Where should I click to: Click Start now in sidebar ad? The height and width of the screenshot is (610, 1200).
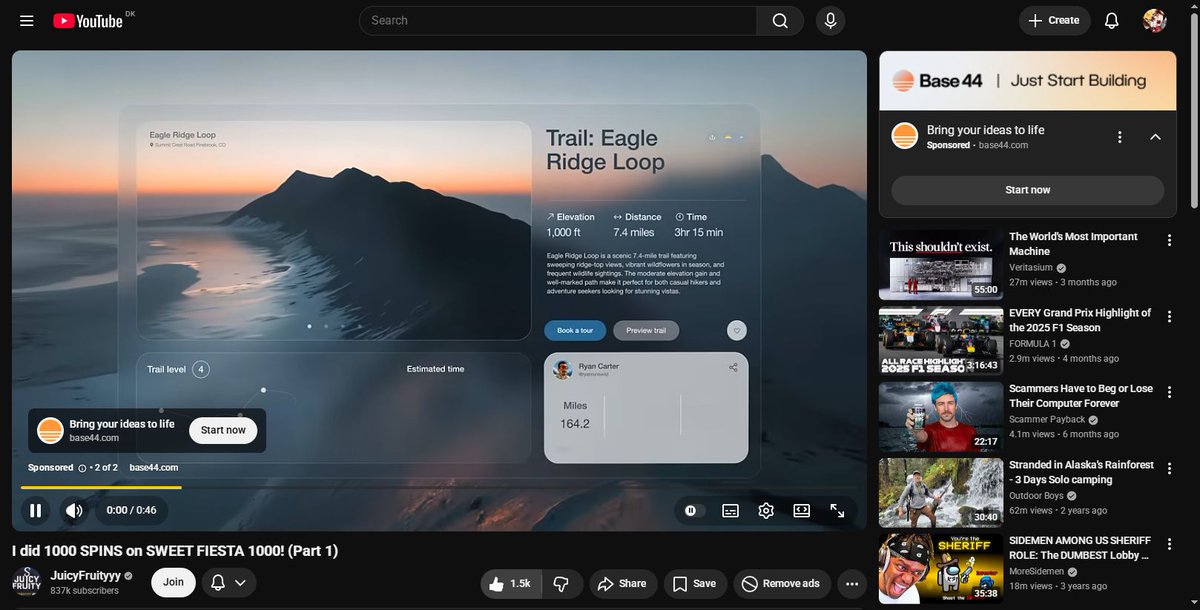coord(1027,190)
